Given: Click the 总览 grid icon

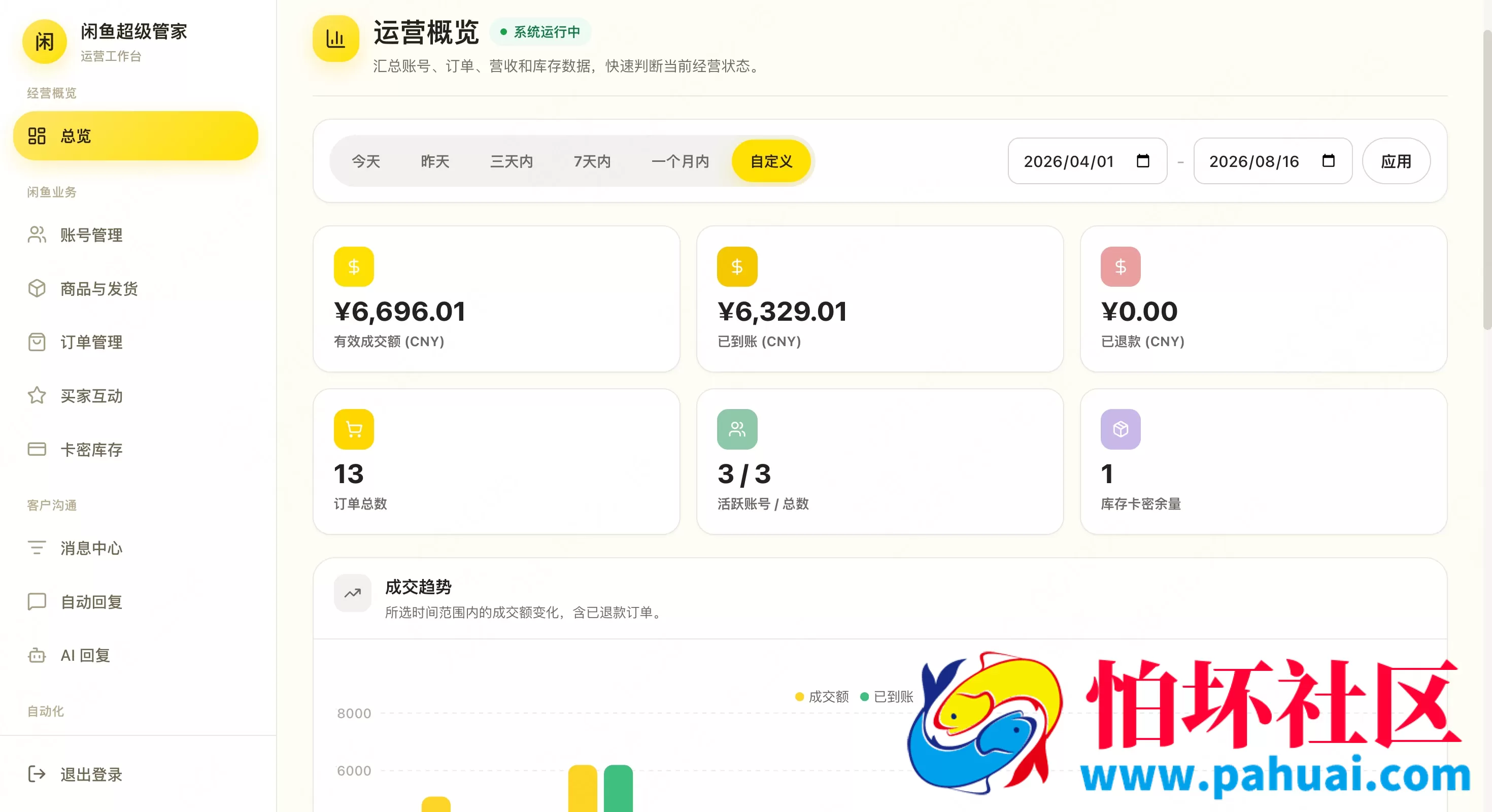Looking at the screenshot, I should coord(37,136).
